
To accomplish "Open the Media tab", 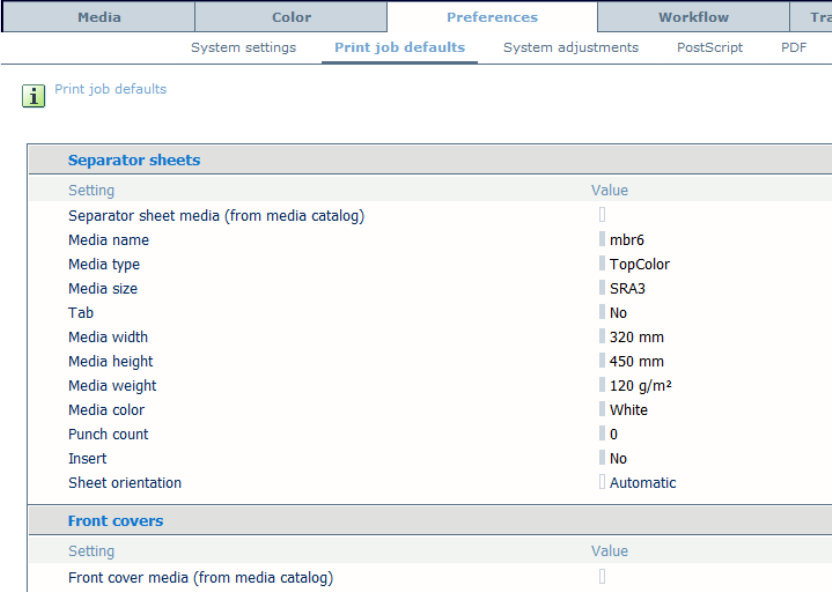I will click(x=99, y=17).
